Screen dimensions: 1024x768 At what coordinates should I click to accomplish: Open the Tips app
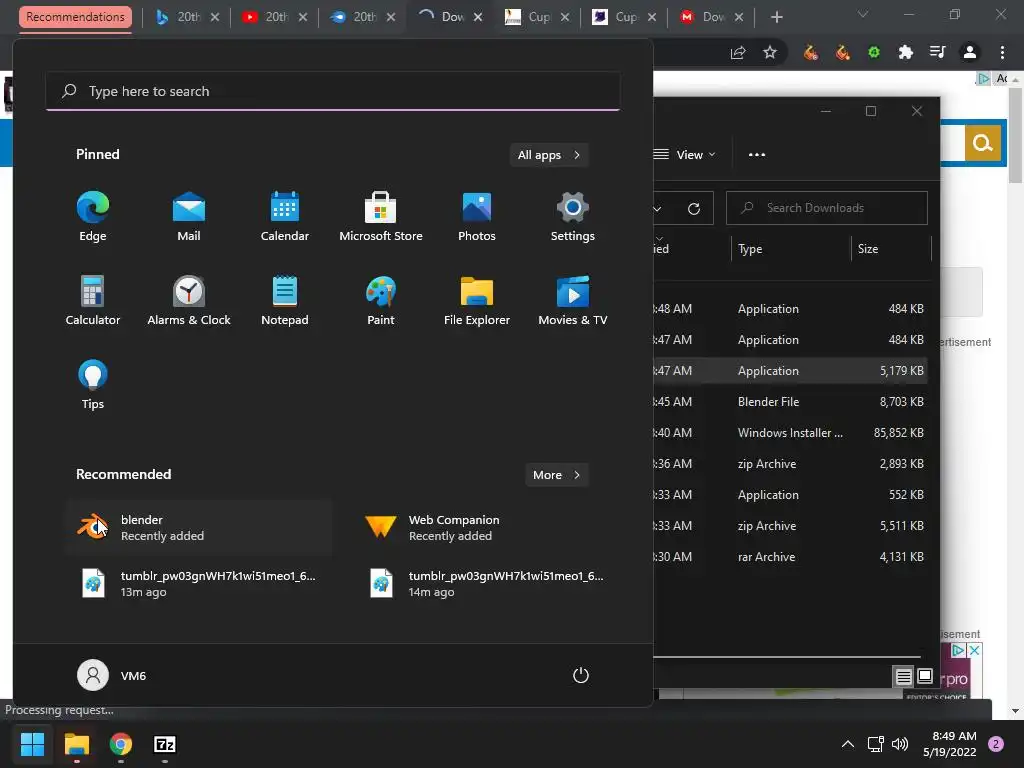tap(93, 385)
